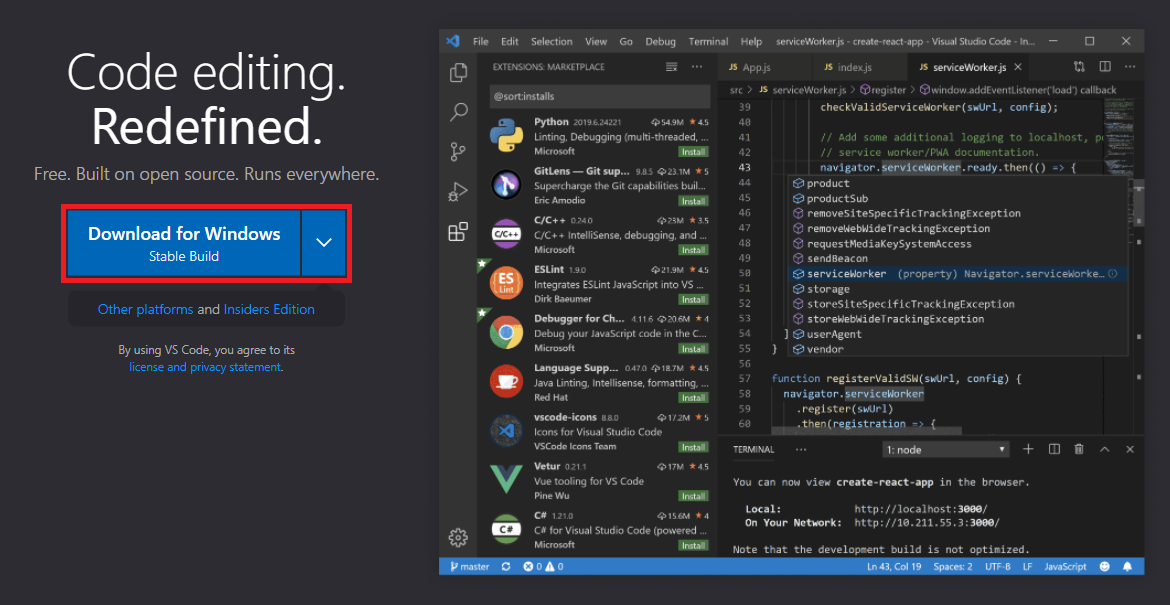Open Help menu
The image size is (1170, 605).
pos(751,42)
